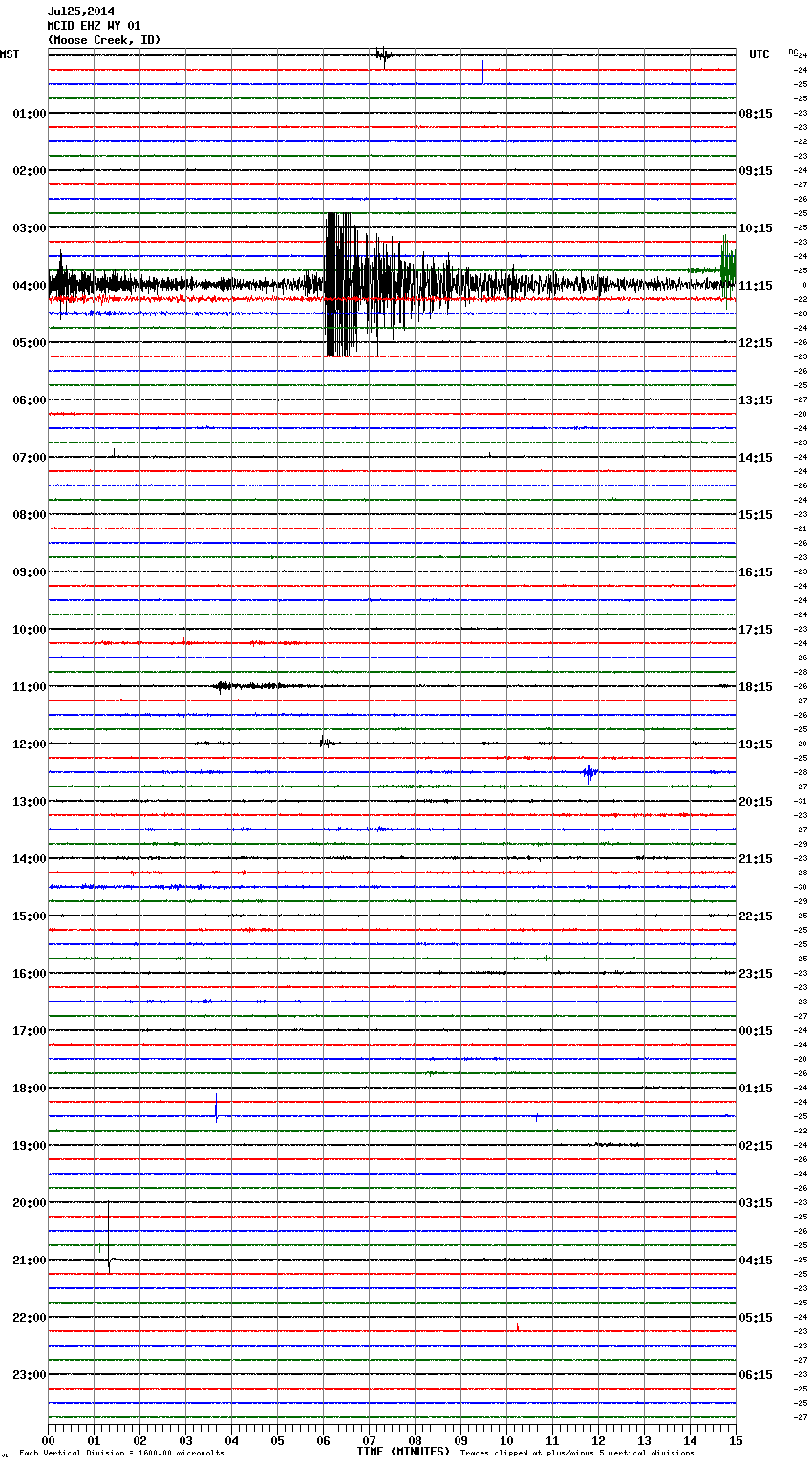
Task: Select the 16:00 MST row label
Action: point(30,974)
